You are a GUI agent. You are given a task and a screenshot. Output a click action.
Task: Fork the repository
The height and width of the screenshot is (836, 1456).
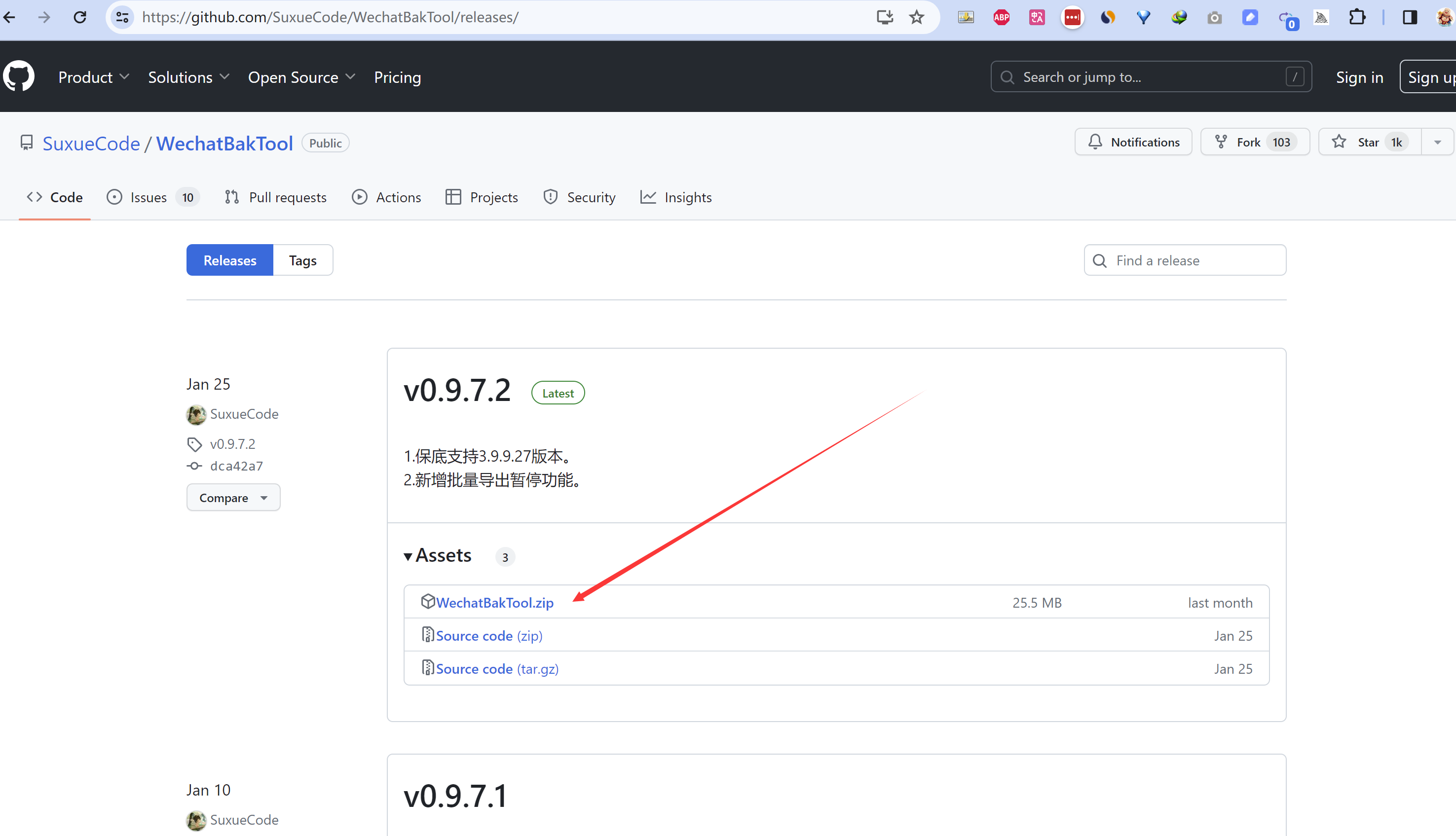pos(1255,142)
